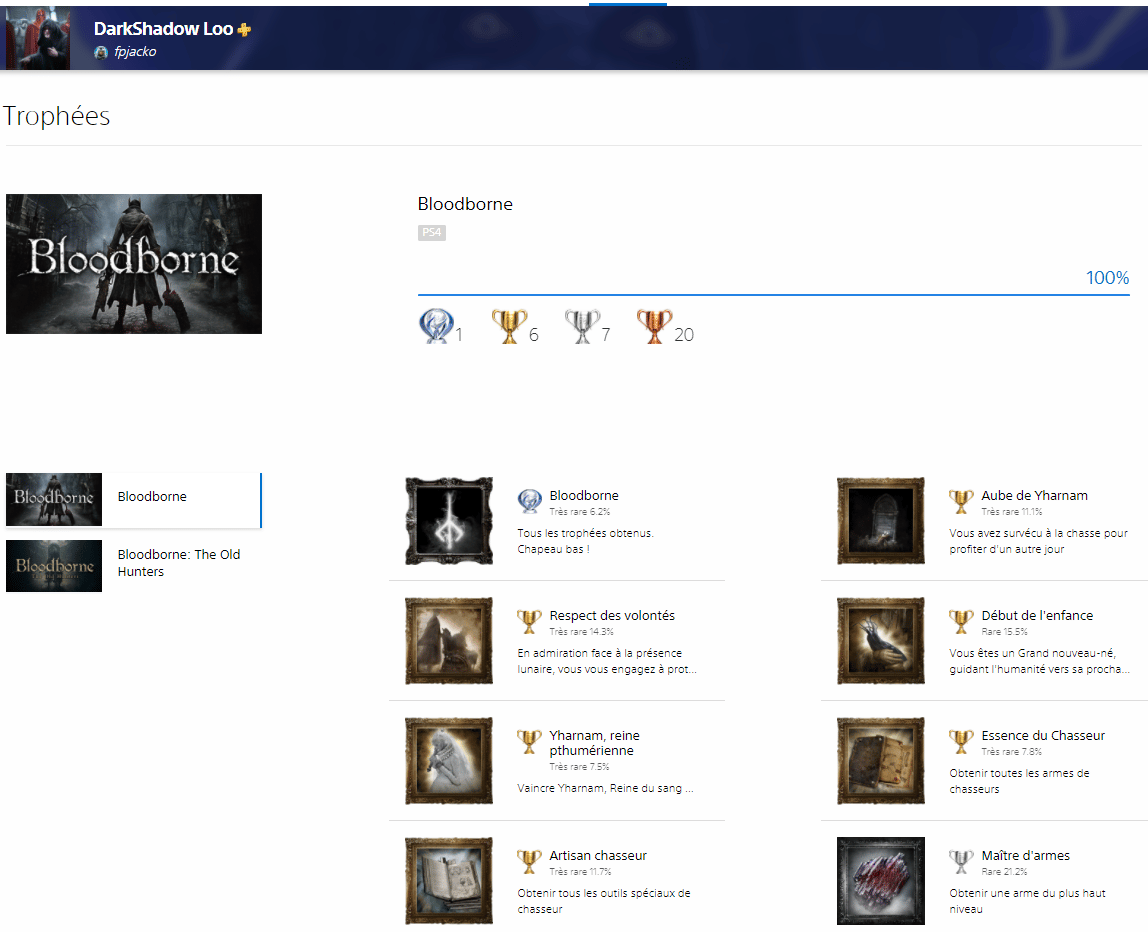Click the description 'Vaincre Yharnam, Reine du sang ...'
The height and width of the screenshot is (932, 1148).
pos(605,789)
